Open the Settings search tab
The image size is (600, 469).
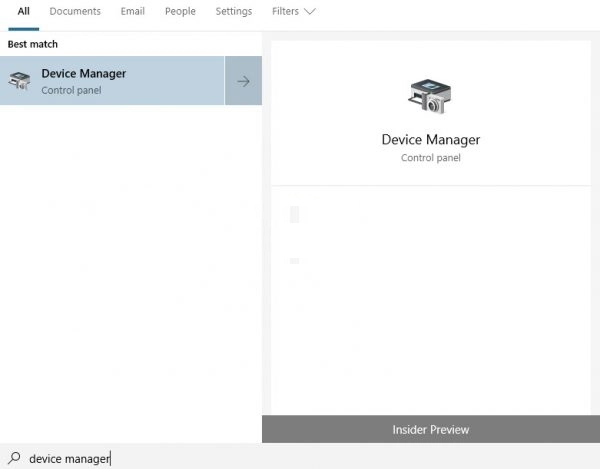[234, 11]
